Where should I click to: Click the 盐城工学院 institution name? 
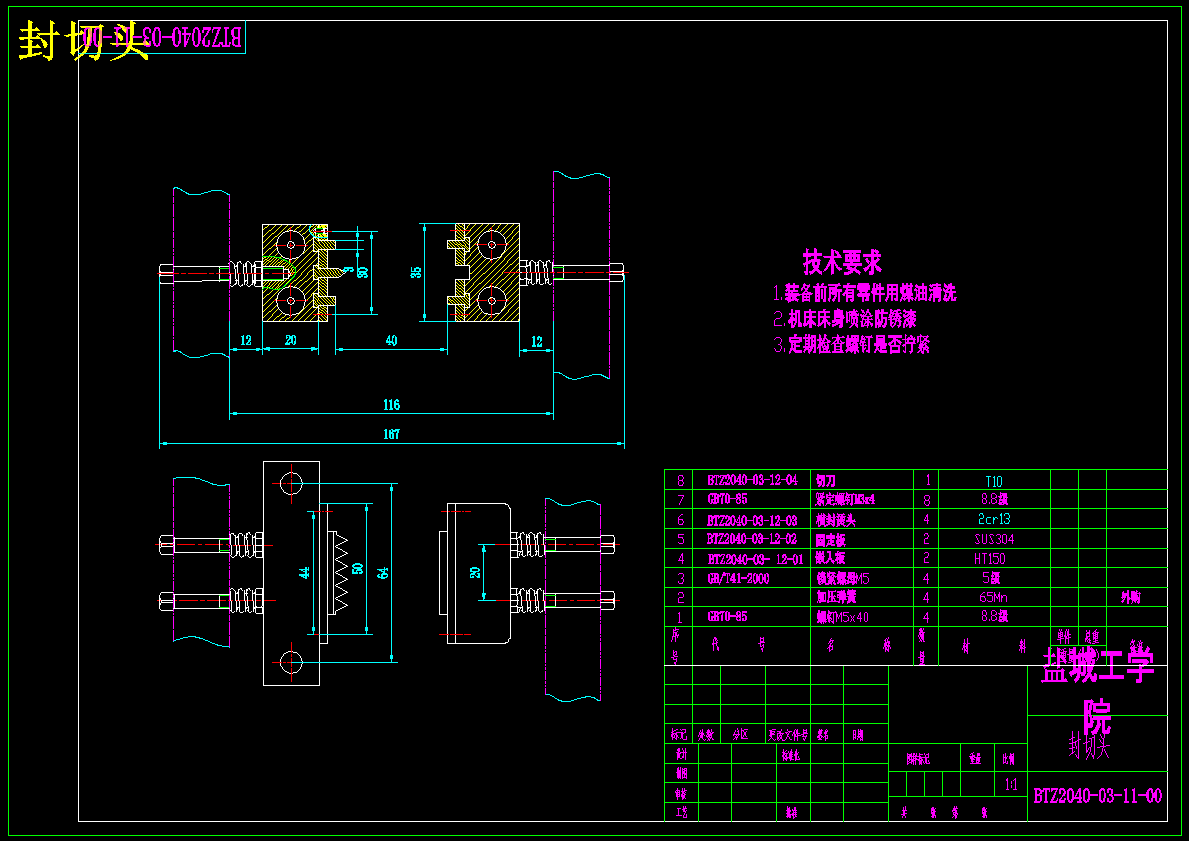click(1097, 692)
